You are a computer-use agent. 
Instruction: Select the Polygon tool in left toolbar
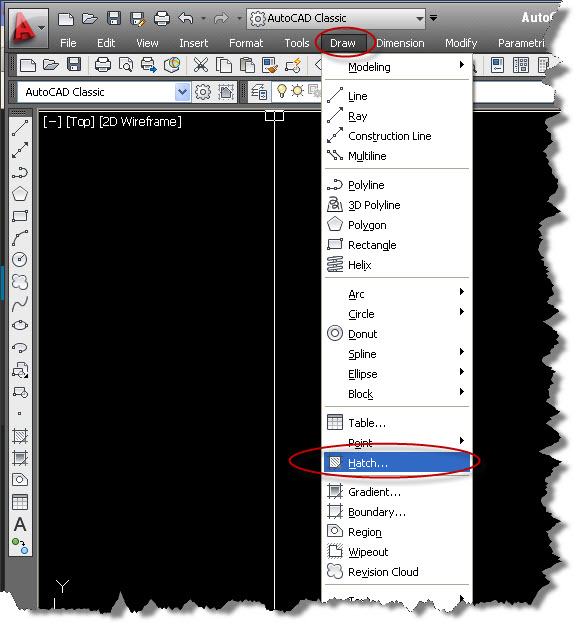pos(20,194)
